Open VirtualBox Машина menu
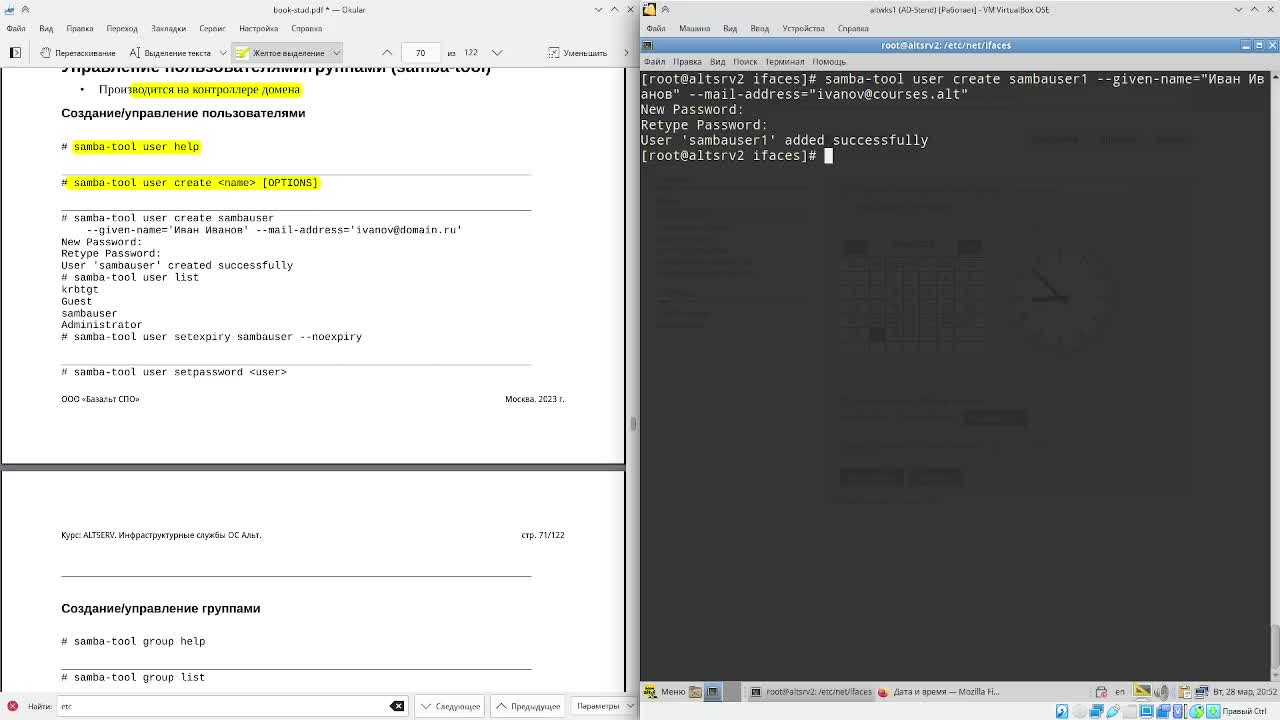This screenshot has height=720, width=1280. pyautogui.click(x=694, y=28)
